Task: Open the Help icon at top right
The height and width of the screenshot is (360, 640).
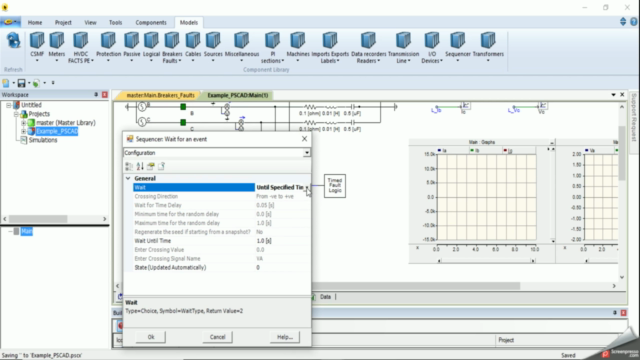Action: tap(633, 22)
